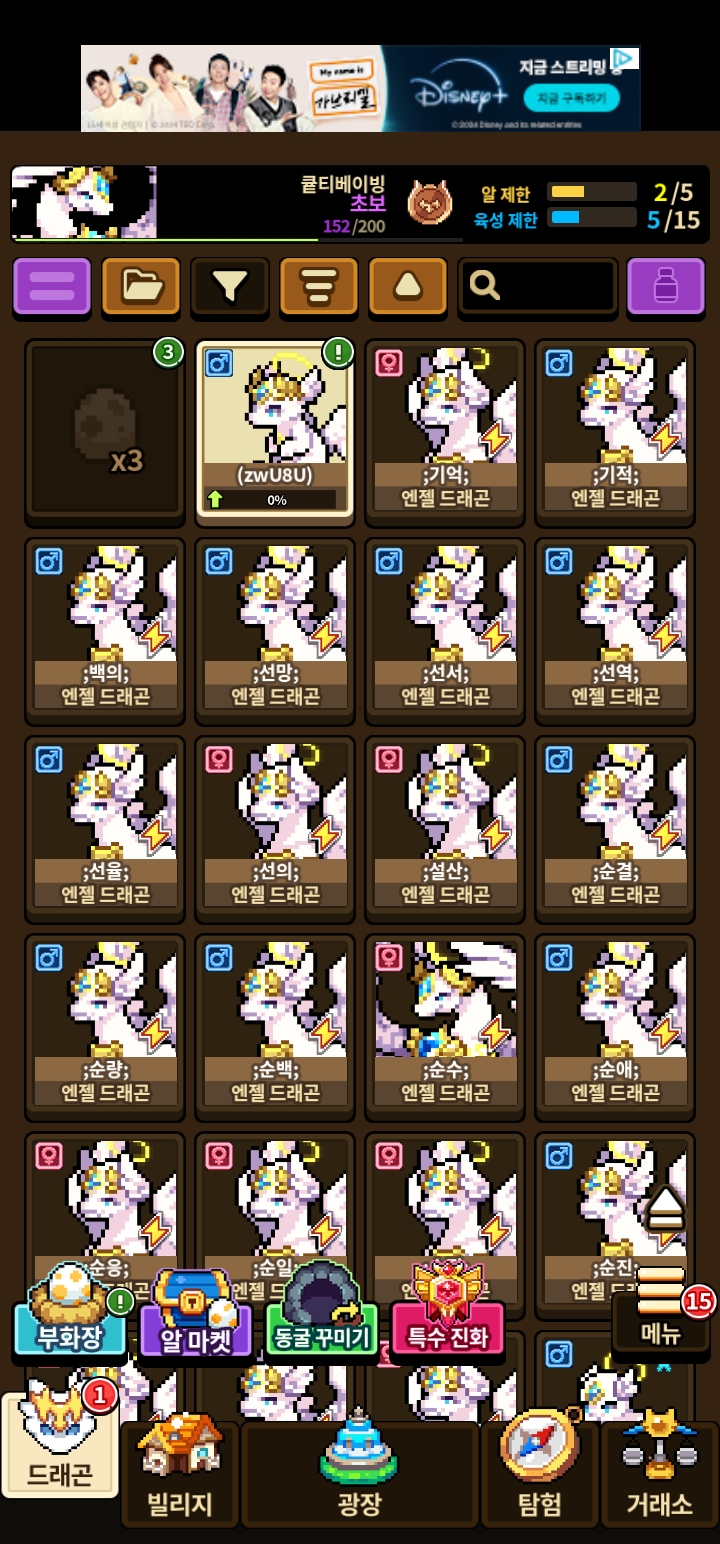Open 동굴 꾸미기 cave decoration
Screen dimensions: 720x1544
pos(322,1319)
